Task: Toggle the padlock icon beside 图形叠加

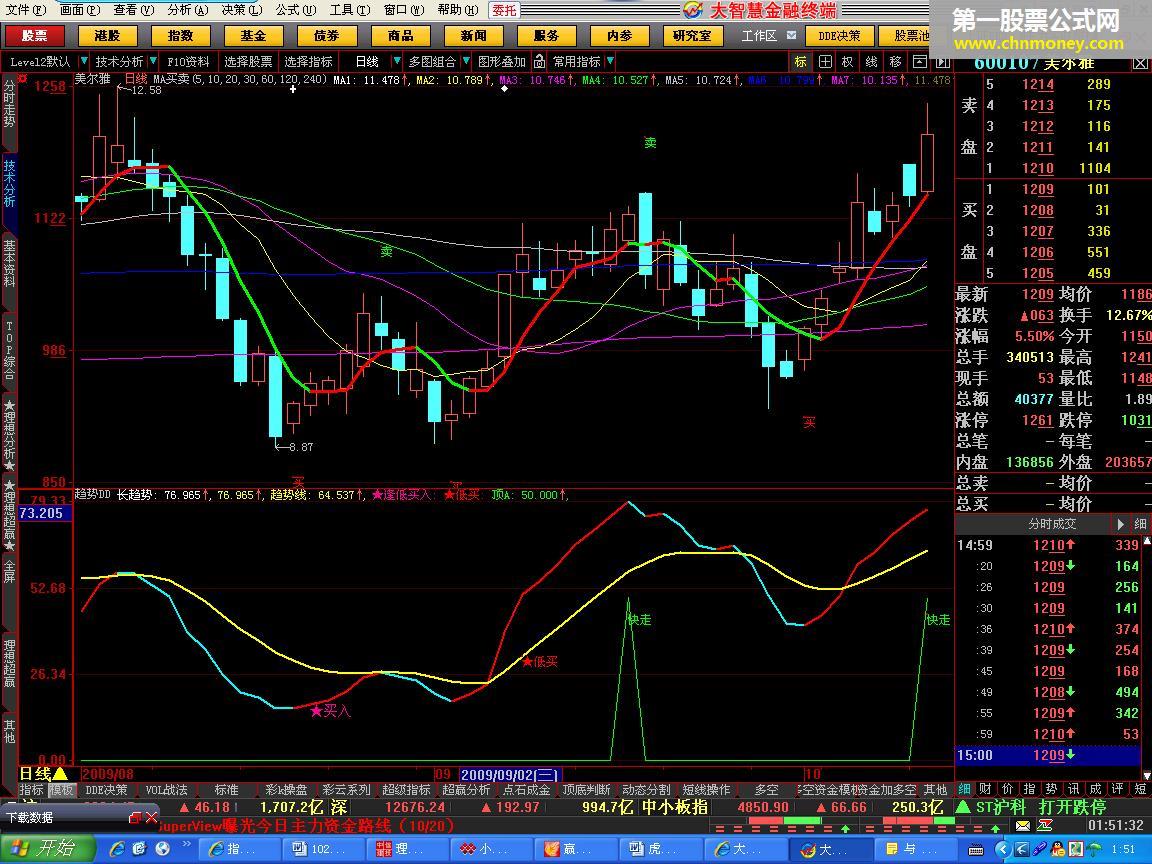Action: pos(539,62)
